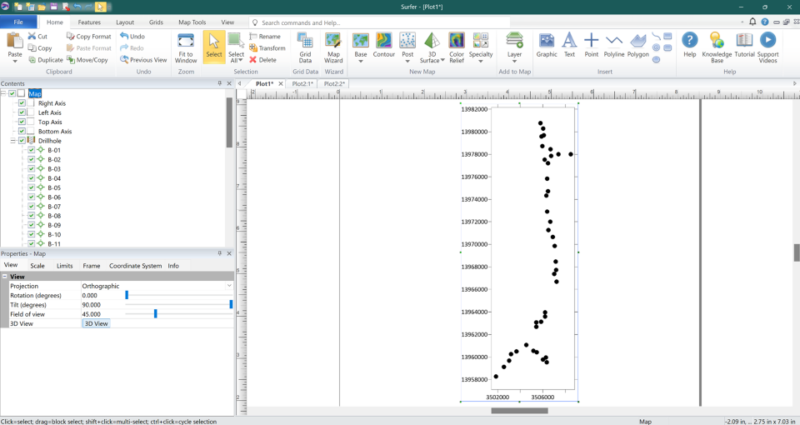
Task: Click the Tilt degrees slider handle
Action: [x=231, y=305]
